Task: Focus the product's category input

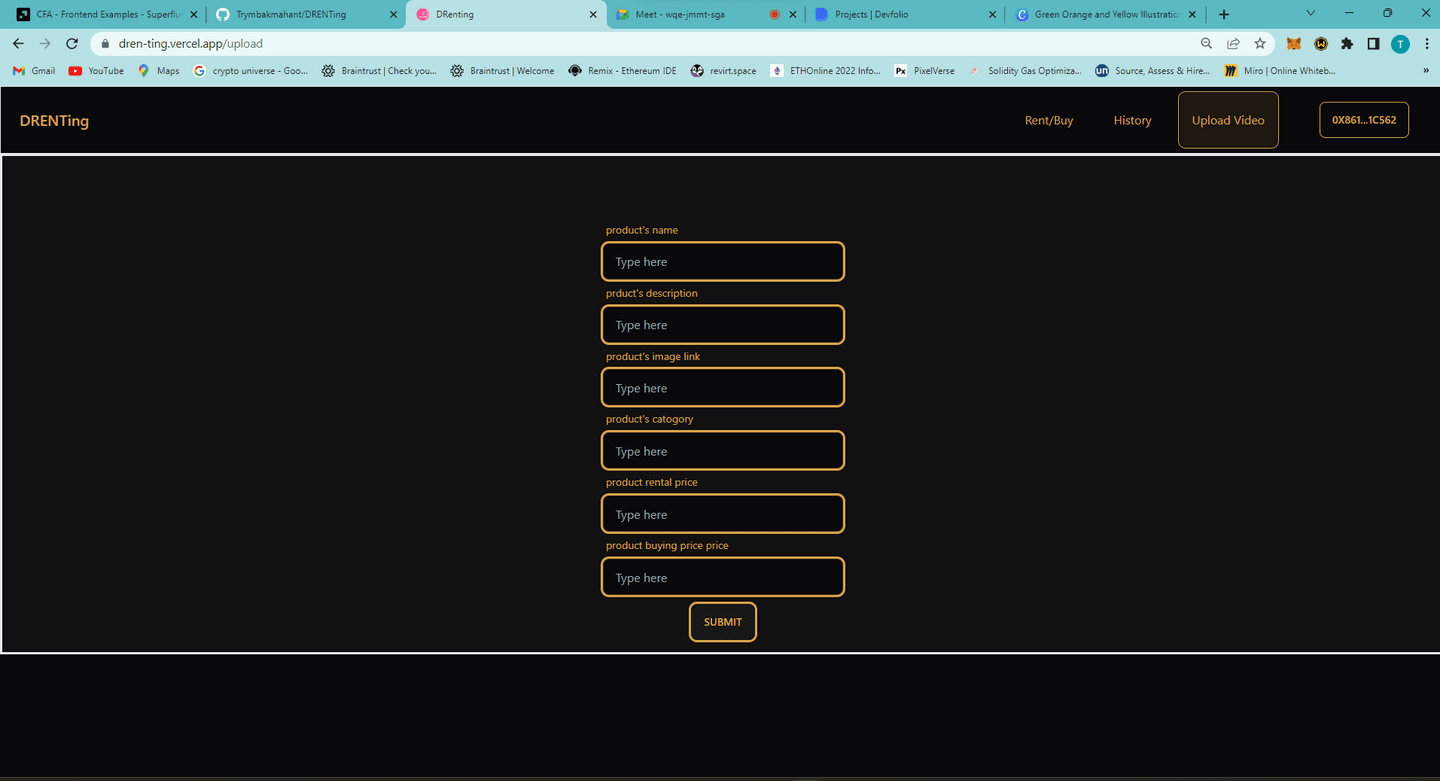Action: (x=723, y=451)
